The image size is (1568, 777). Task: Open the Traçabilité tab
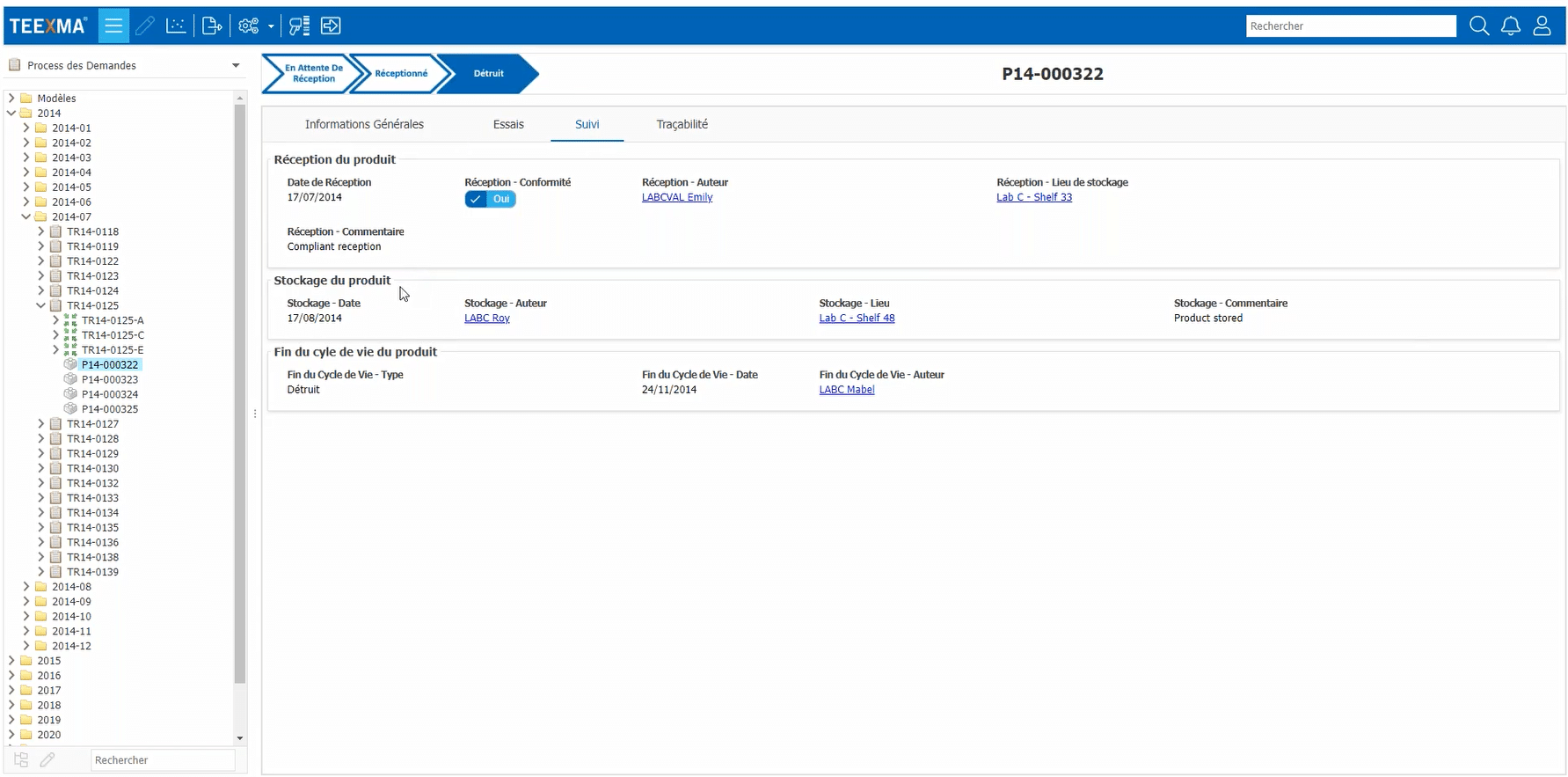(682, 124)
